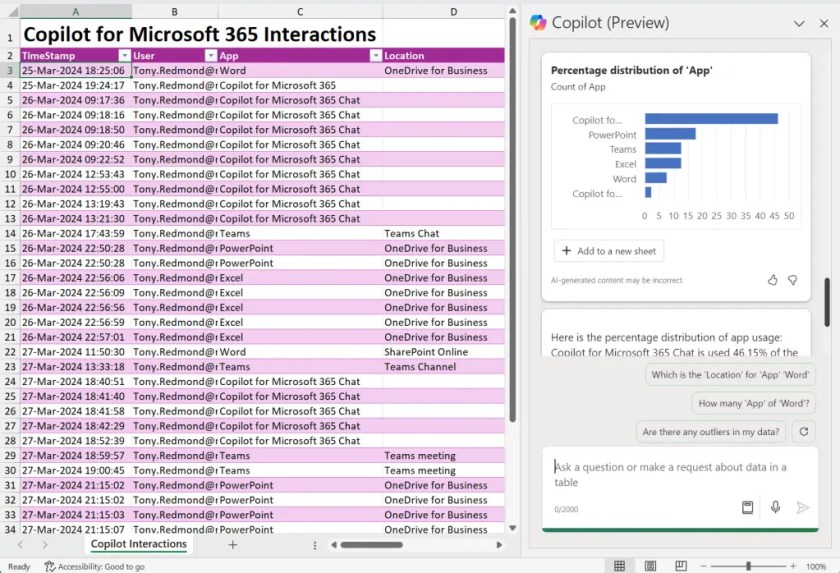
Task: Select column B header
Action: 175,12
